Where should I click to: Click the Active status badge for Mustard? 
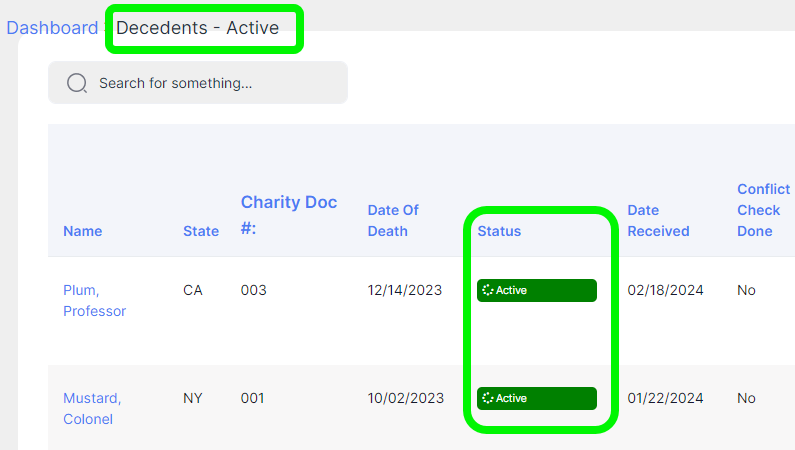[537, 398]
